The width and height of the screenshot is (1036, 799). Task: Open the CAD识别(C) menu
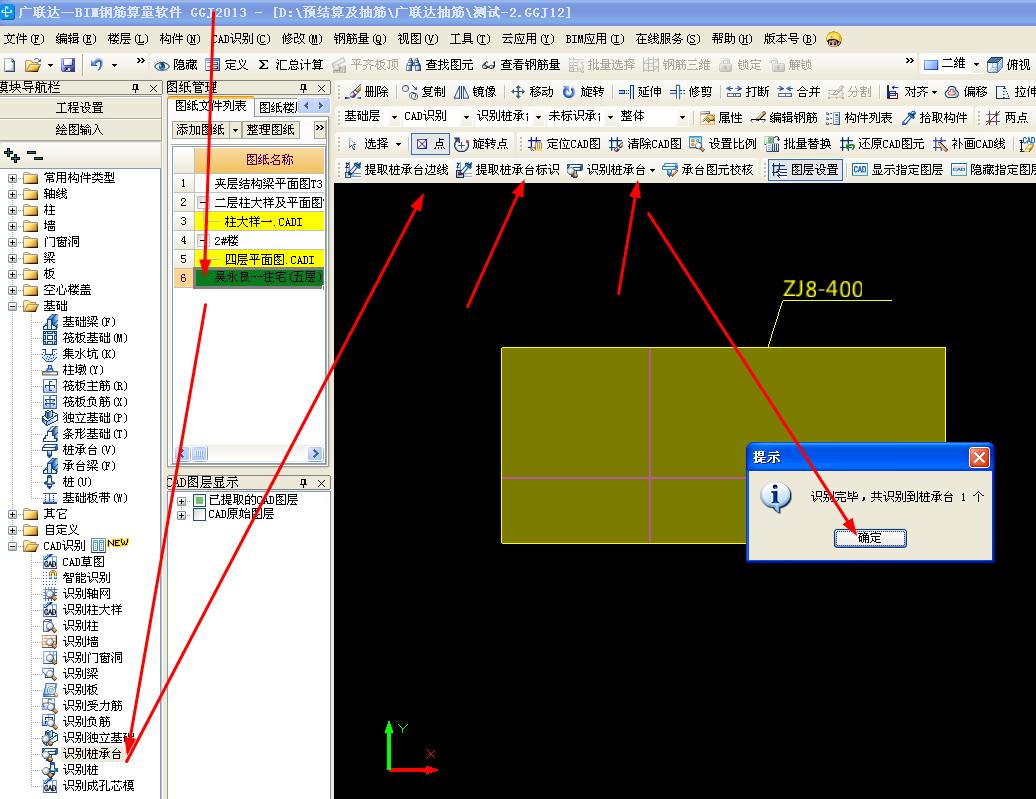tap(240, 39)
